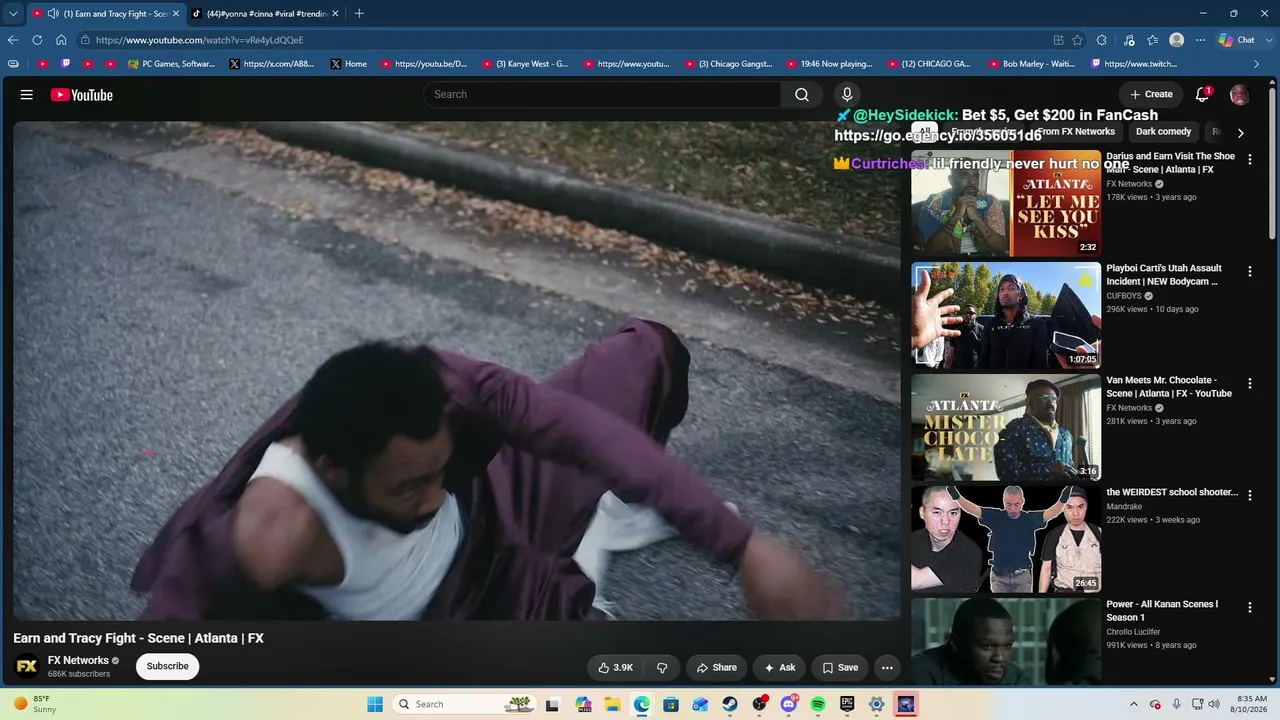Image resolution: width=1280 pixels, height=720 pixels.
Task: Open Spotify from the taskbar
Action: [x=818, y=704]
